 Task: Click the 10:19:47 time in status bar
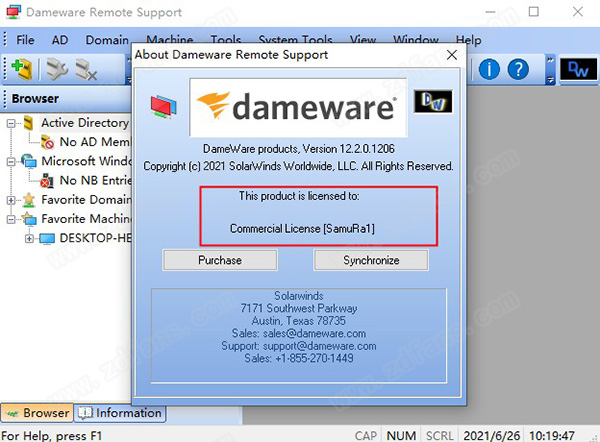click(x=552, y=436)
